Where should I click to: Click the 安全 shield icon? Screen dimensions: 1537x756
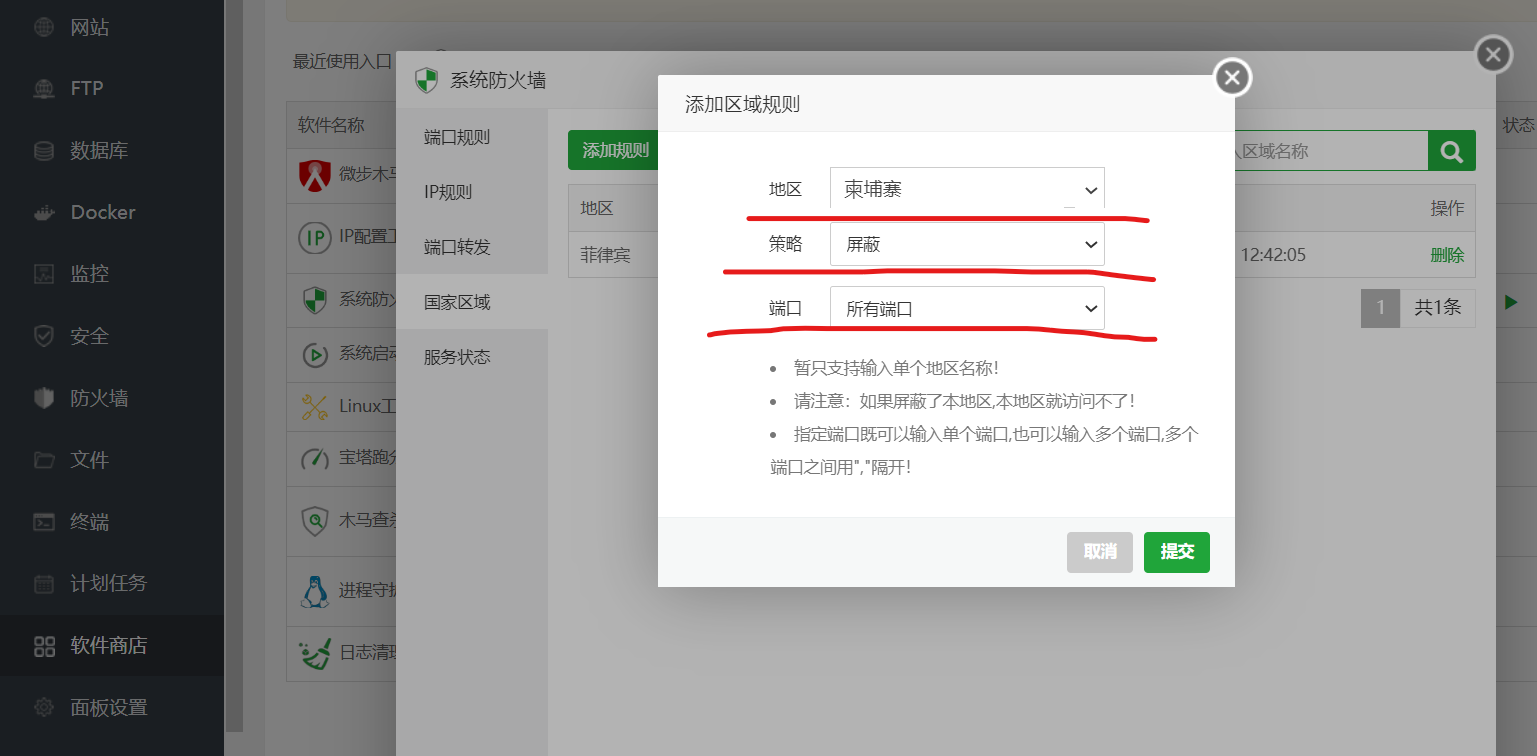(44, 336)
